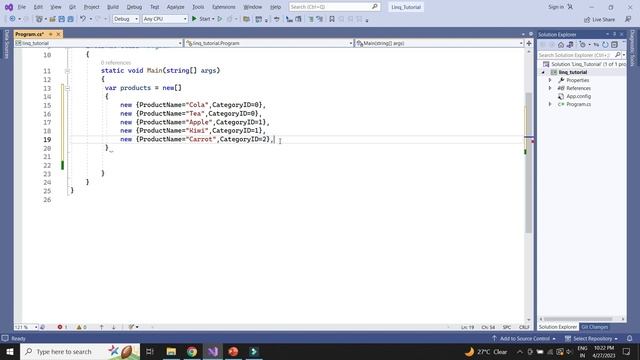Click the Go to next issue arrow
640x360 pixels.
pyautogui.click(x=114, y=327)
